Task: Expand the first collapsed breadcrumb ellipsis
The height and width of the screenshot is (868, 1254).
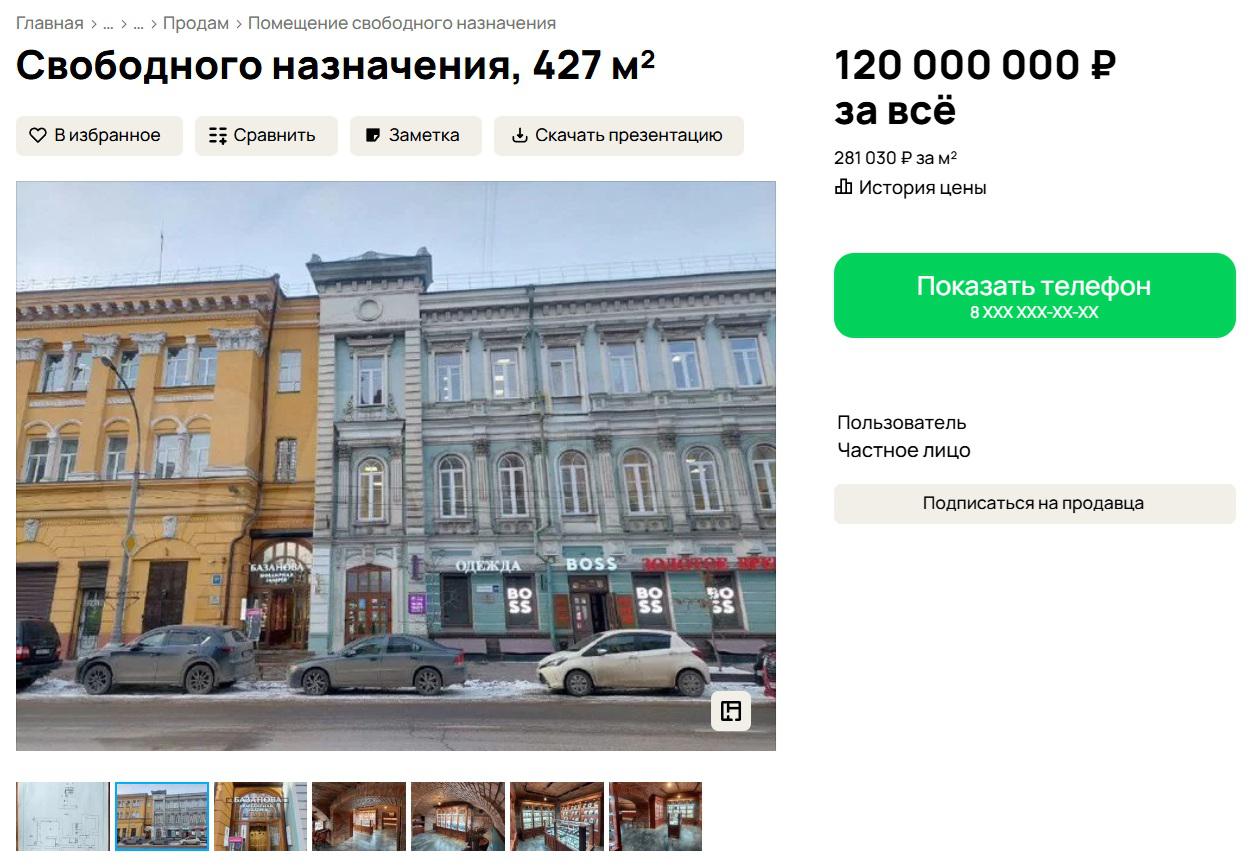Action: coord(109,23)
